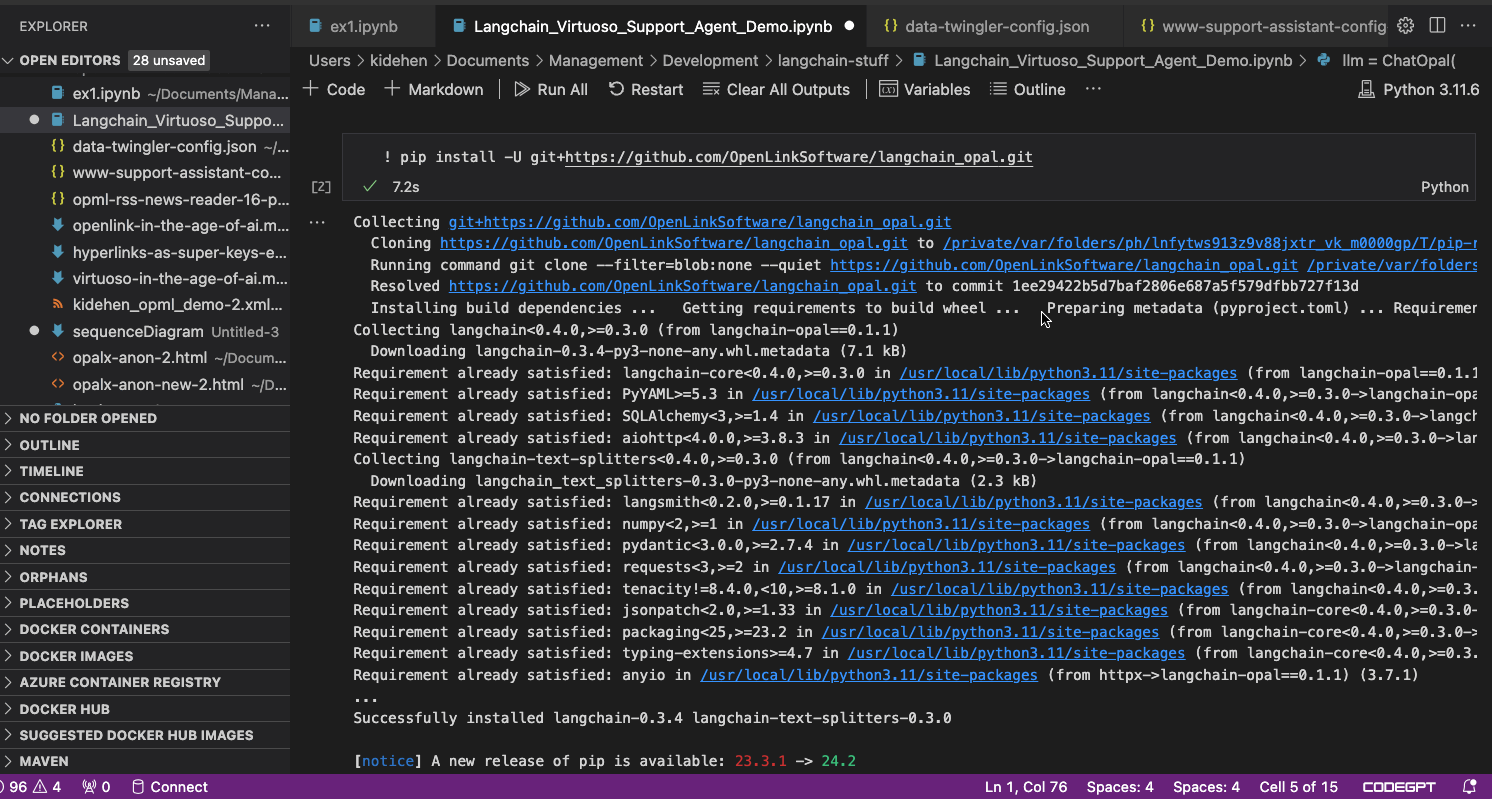The width and height of the screenshot is (1492, 799).
Task: Click 28 unsaved badge
Action: click(169, 60)
